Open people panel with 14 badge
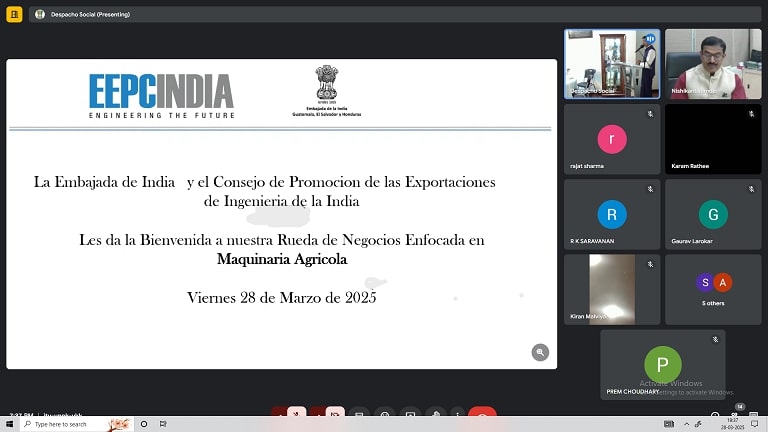This screenshot has width=768, height=432. tap(735, 413)
